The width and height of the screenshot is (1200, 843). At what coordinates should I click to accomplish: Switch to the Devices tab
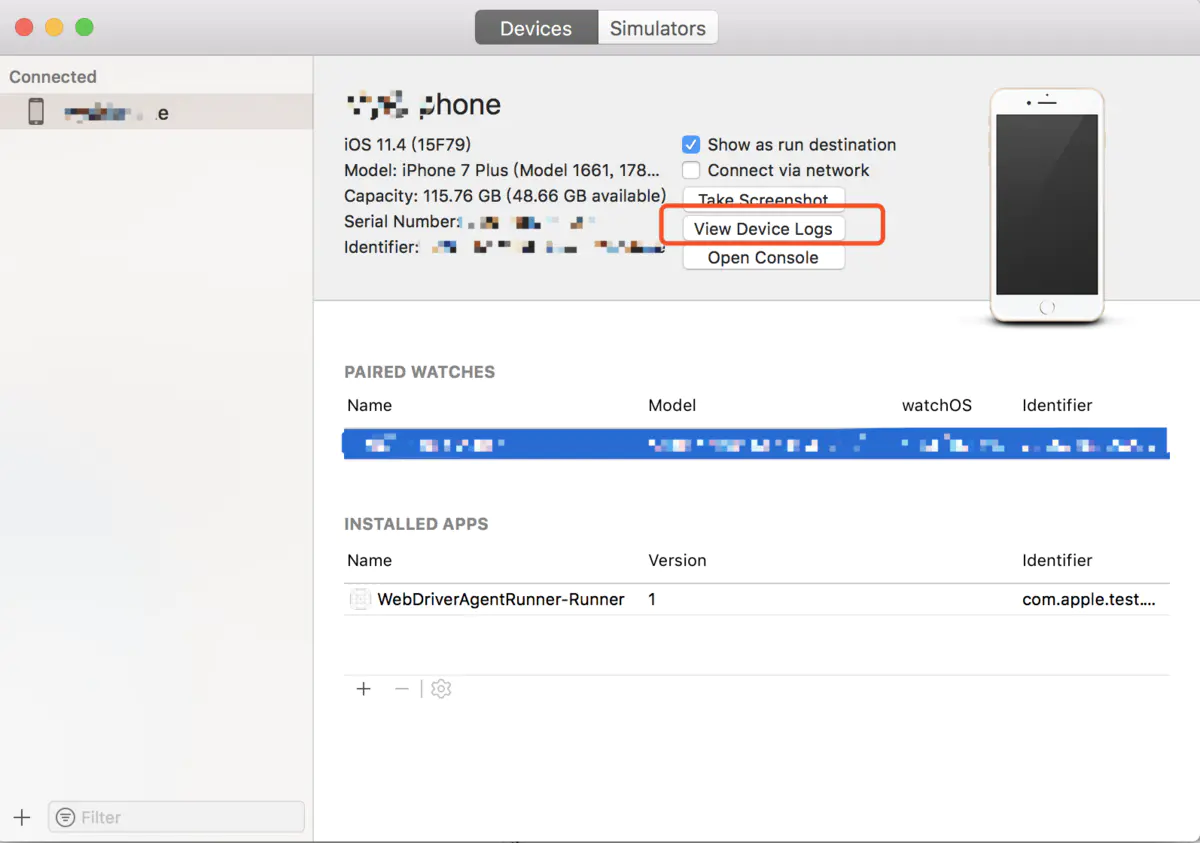pos(536,28)
